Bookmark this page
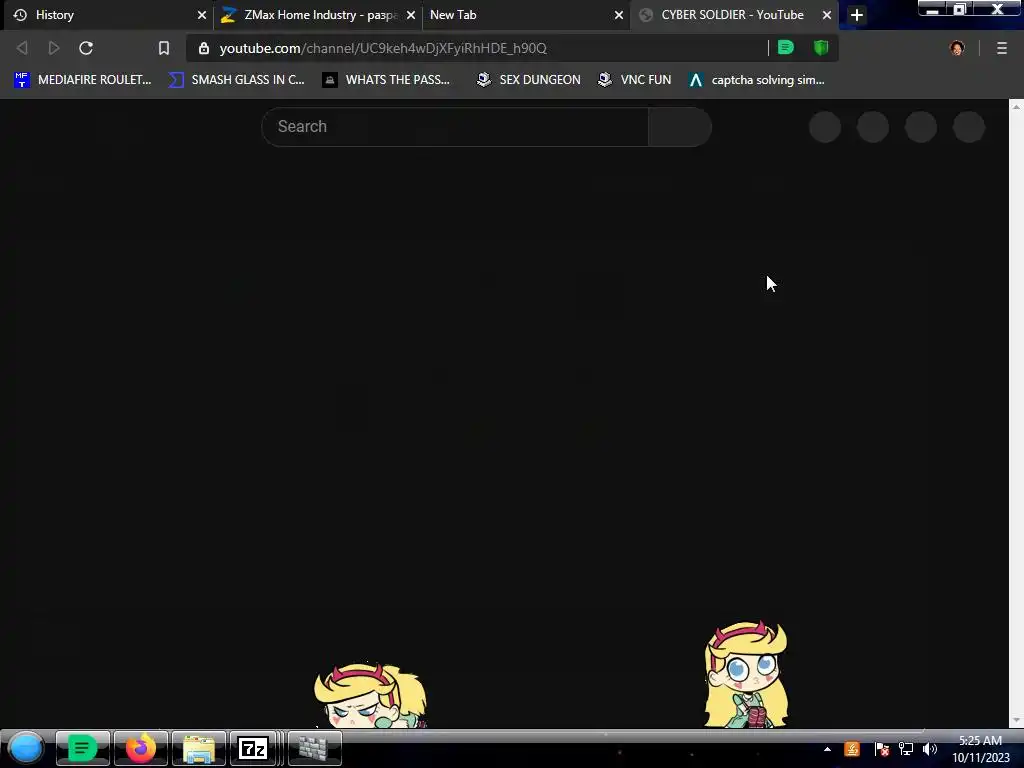Screen dimensions: 1024x768 tap(164, 48)
